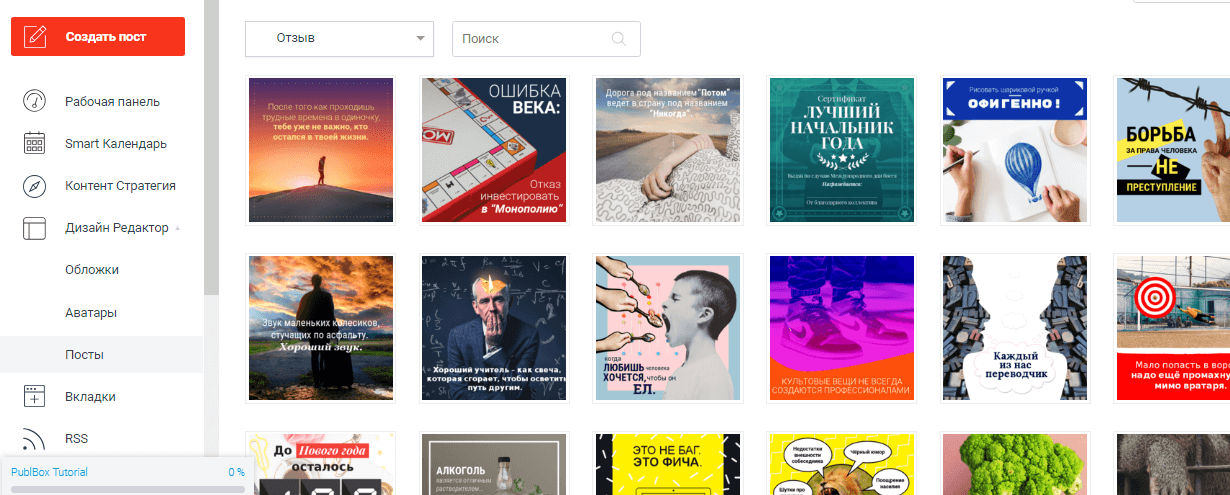Viewport: 1230px width, 495px height.
Task: Click the Дизайн Редактор layout icon
Action: (35, 228)
